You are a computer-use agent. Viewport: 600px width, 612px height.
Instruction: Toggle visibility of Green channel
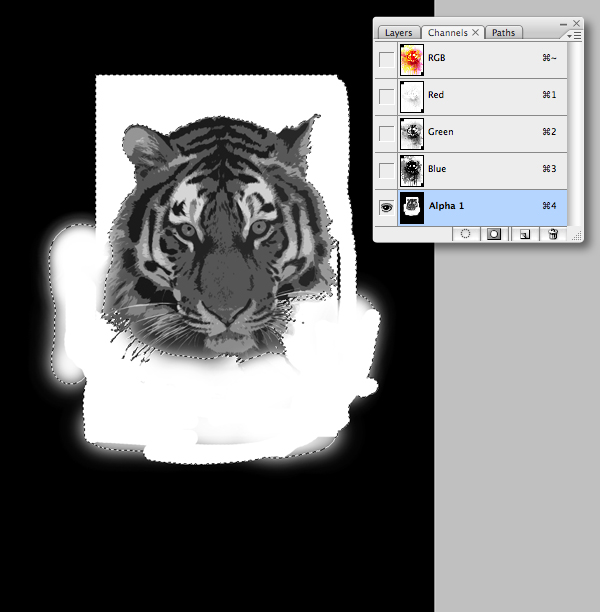click(386, 134)
